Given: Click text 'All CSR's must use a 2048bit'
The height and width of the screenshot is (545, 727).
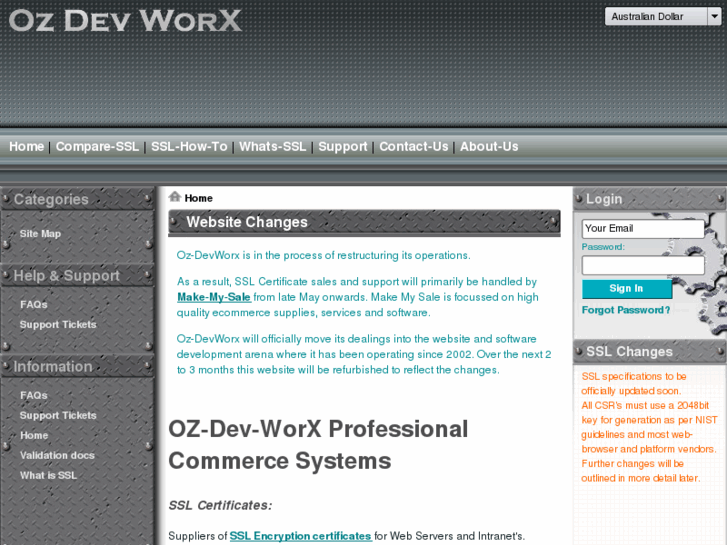Looking at the screenshot, I should click(x=645, y=405).
